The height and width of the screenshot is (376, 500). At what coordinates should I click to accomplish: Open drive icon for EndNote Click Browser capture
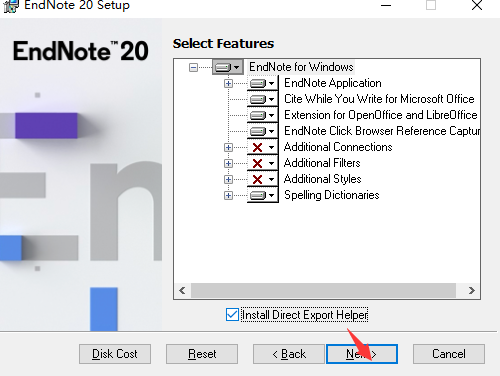pyautogui.click(x=262, y=131)
